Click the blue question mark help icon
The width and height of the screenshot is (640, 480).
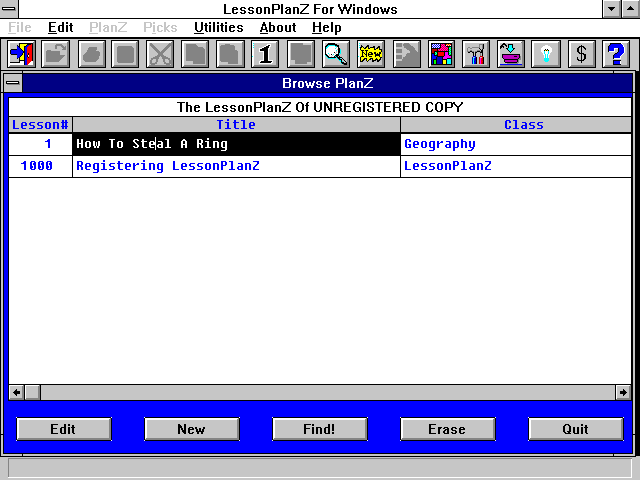[x=616, y=54]
